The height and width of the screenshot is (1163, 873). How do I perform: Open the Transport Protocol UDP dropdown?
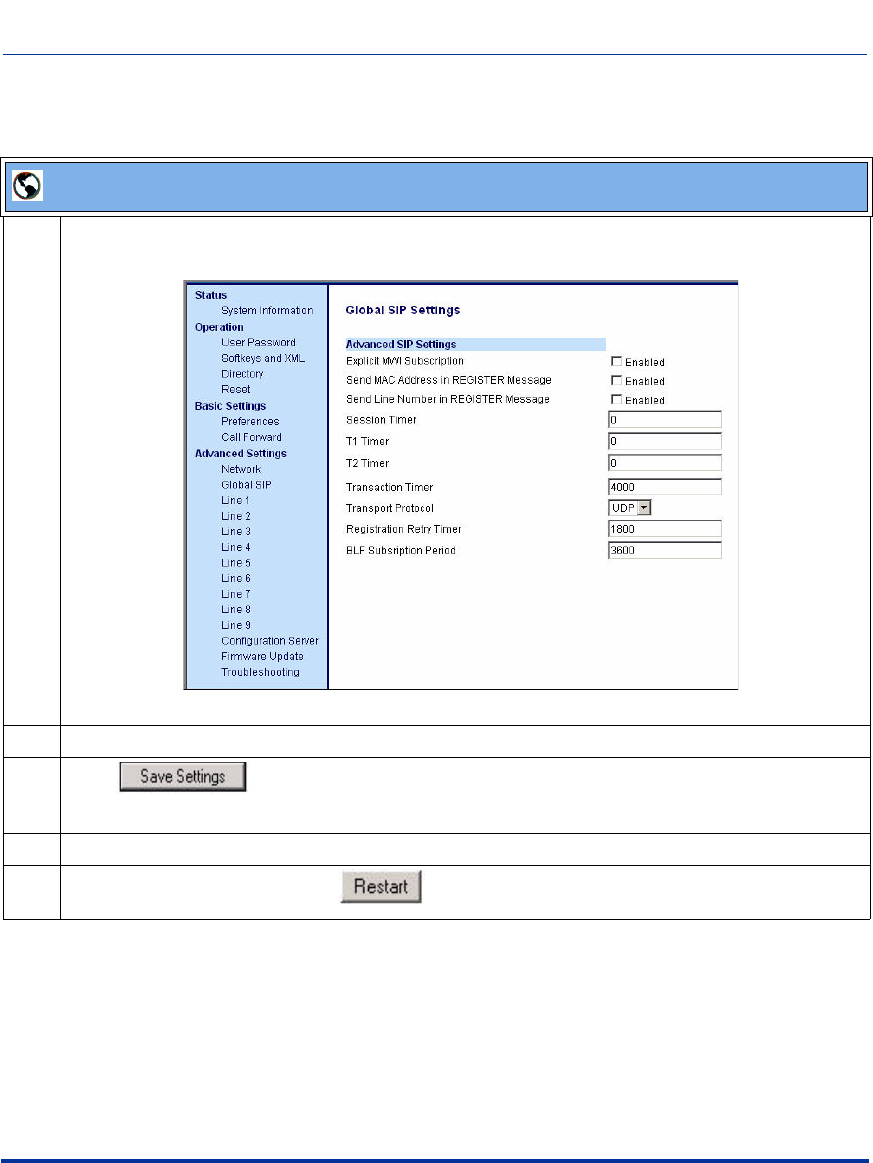pyautogui.click(x=630, y=508)
